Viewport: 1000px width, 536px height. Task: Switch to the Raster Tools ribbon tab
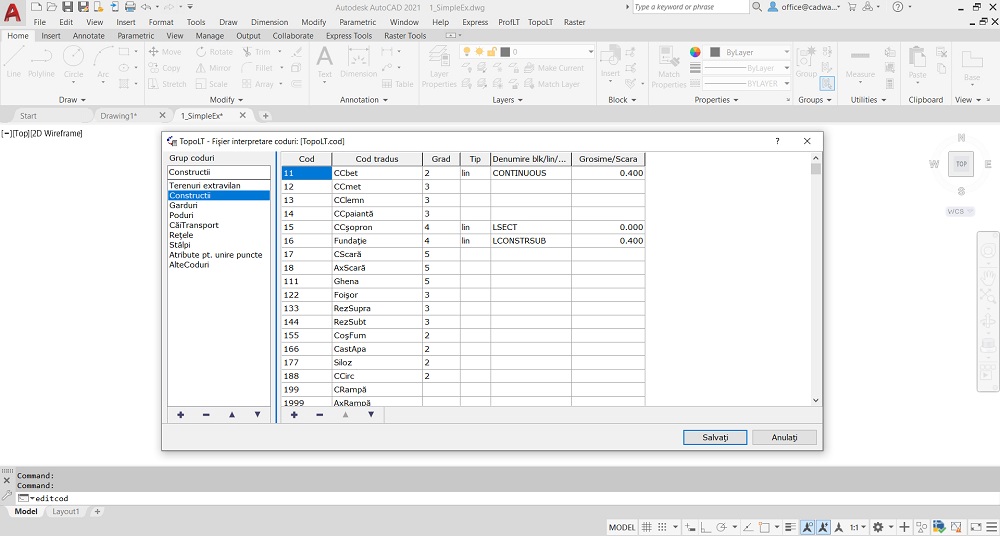coord(405,36)
